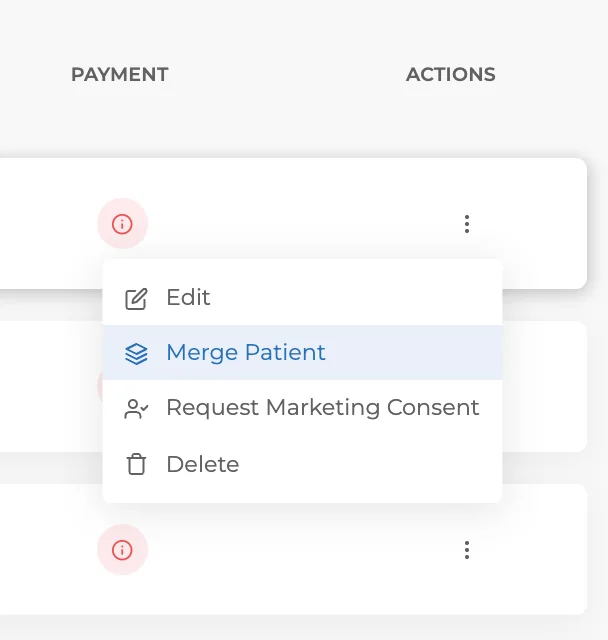Select Delete from the actions menu
Screen dimensions: 608x640
302,464
